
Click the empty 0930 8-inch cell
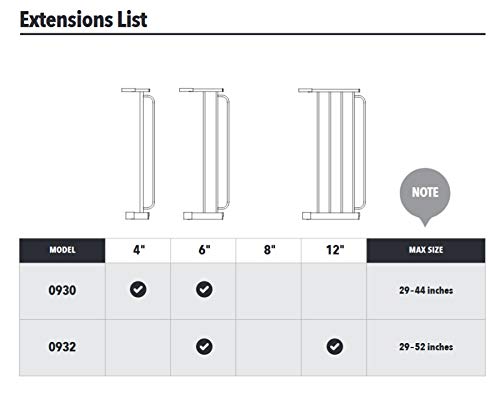[x=268, y=291]
